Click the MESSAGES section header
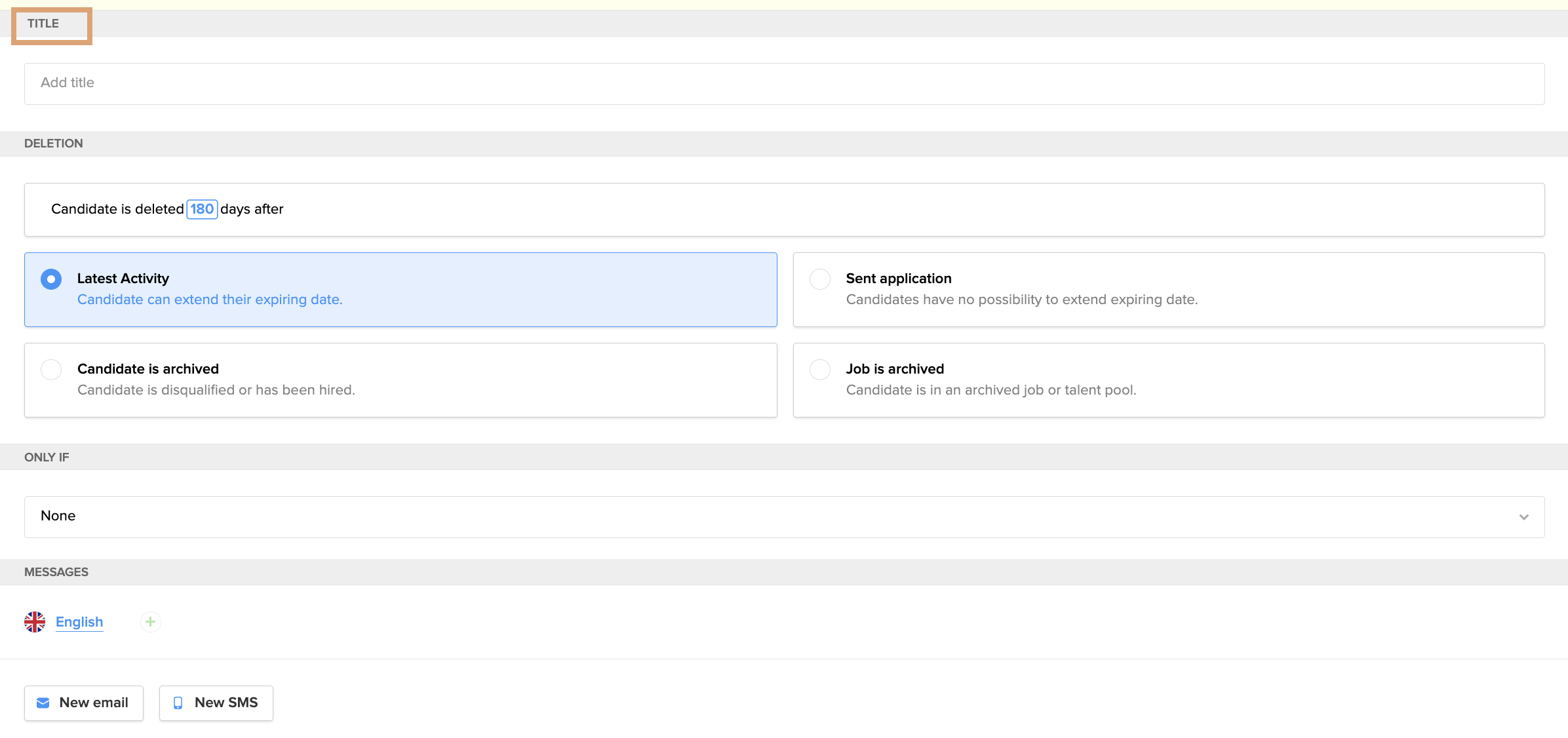Image resolution: width=1568 pixels, height=738 pixels. click(x=56, y=572)
